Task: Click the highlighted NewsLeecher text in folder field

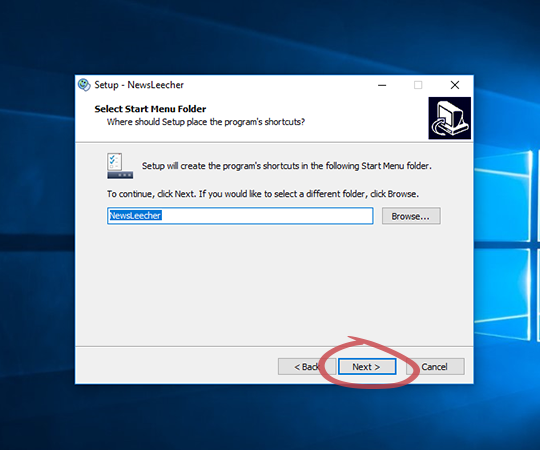Action: point(135,216)
